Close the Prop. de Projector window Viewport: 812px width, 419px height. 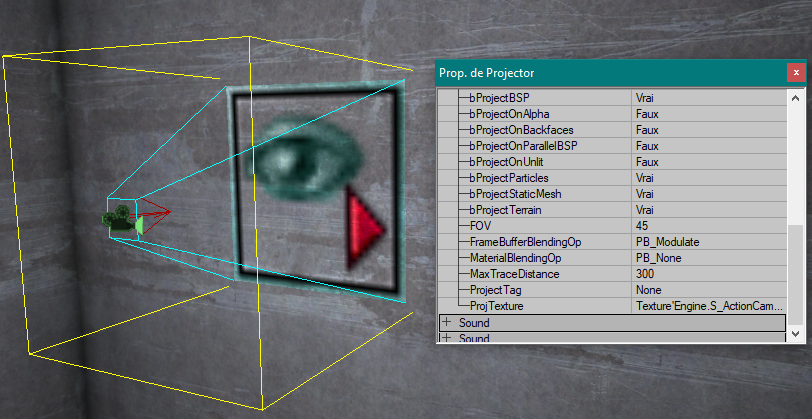tap(796, 73)
